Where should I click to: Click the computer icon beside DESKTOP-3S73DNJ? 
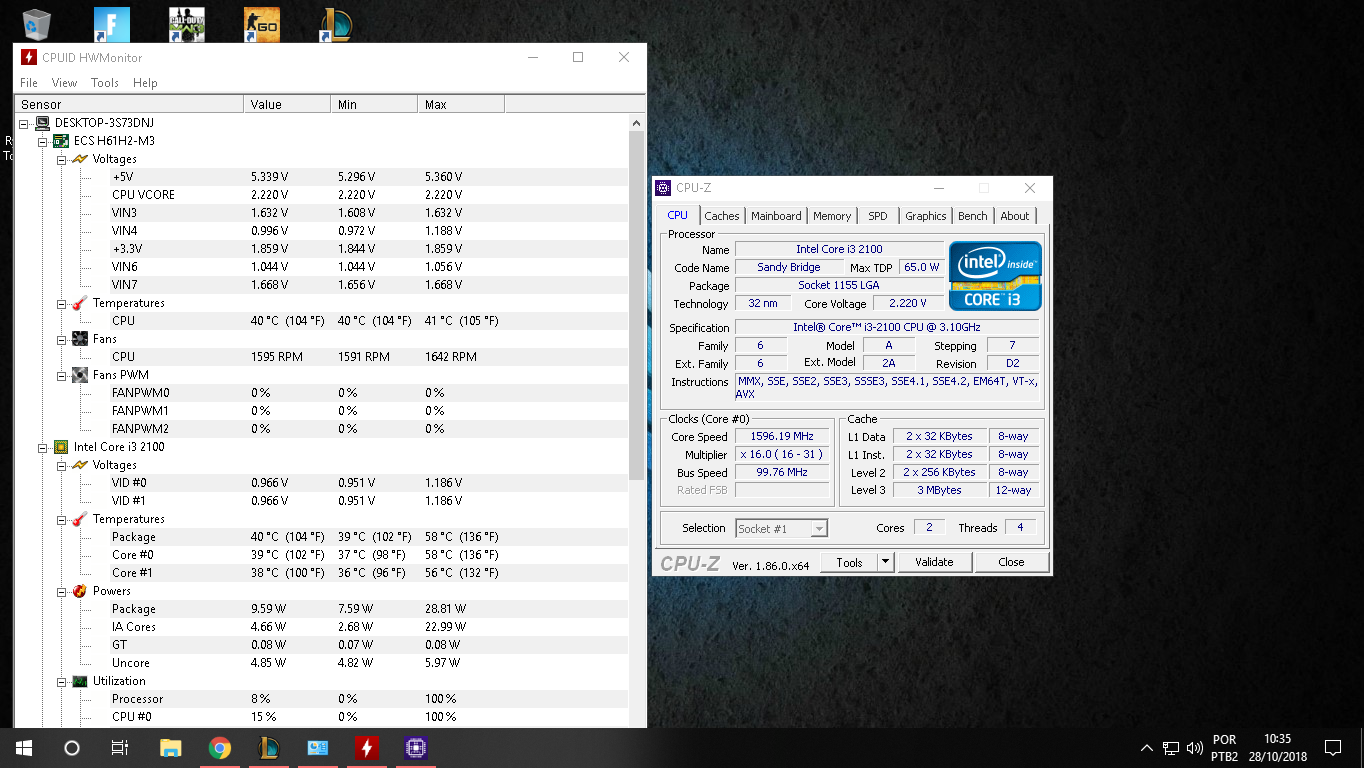click(42, 123)
